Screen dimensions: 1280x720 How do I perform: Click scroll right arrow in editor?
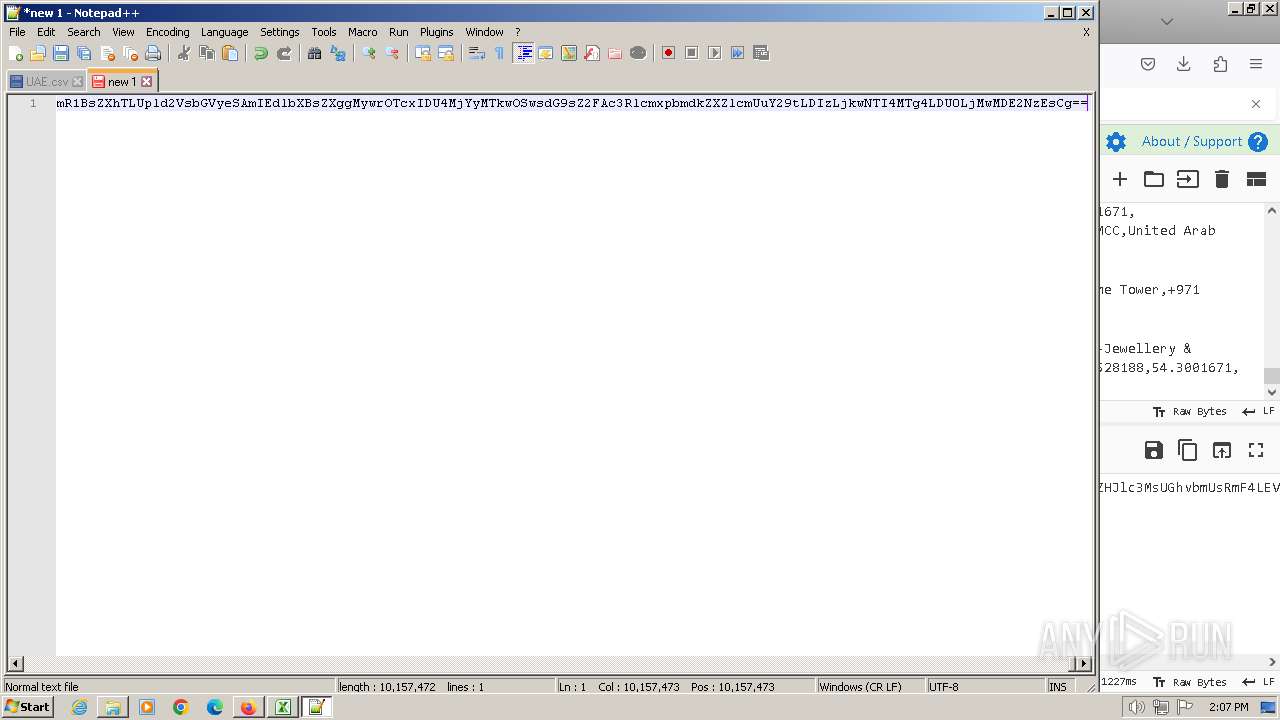pyautogui.click(x=1083, y=663)
